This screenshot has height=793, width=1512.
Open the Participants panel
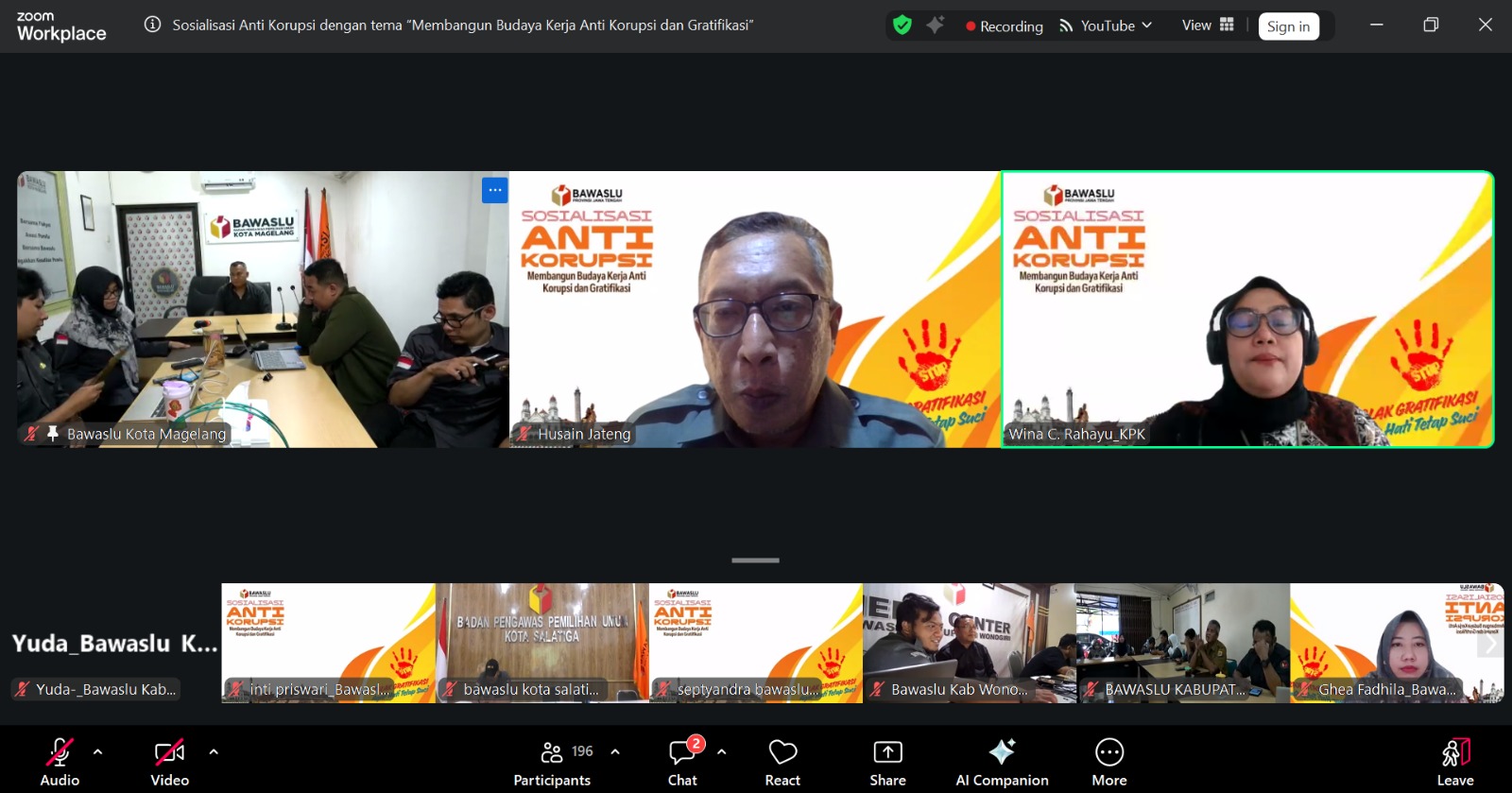554,761
